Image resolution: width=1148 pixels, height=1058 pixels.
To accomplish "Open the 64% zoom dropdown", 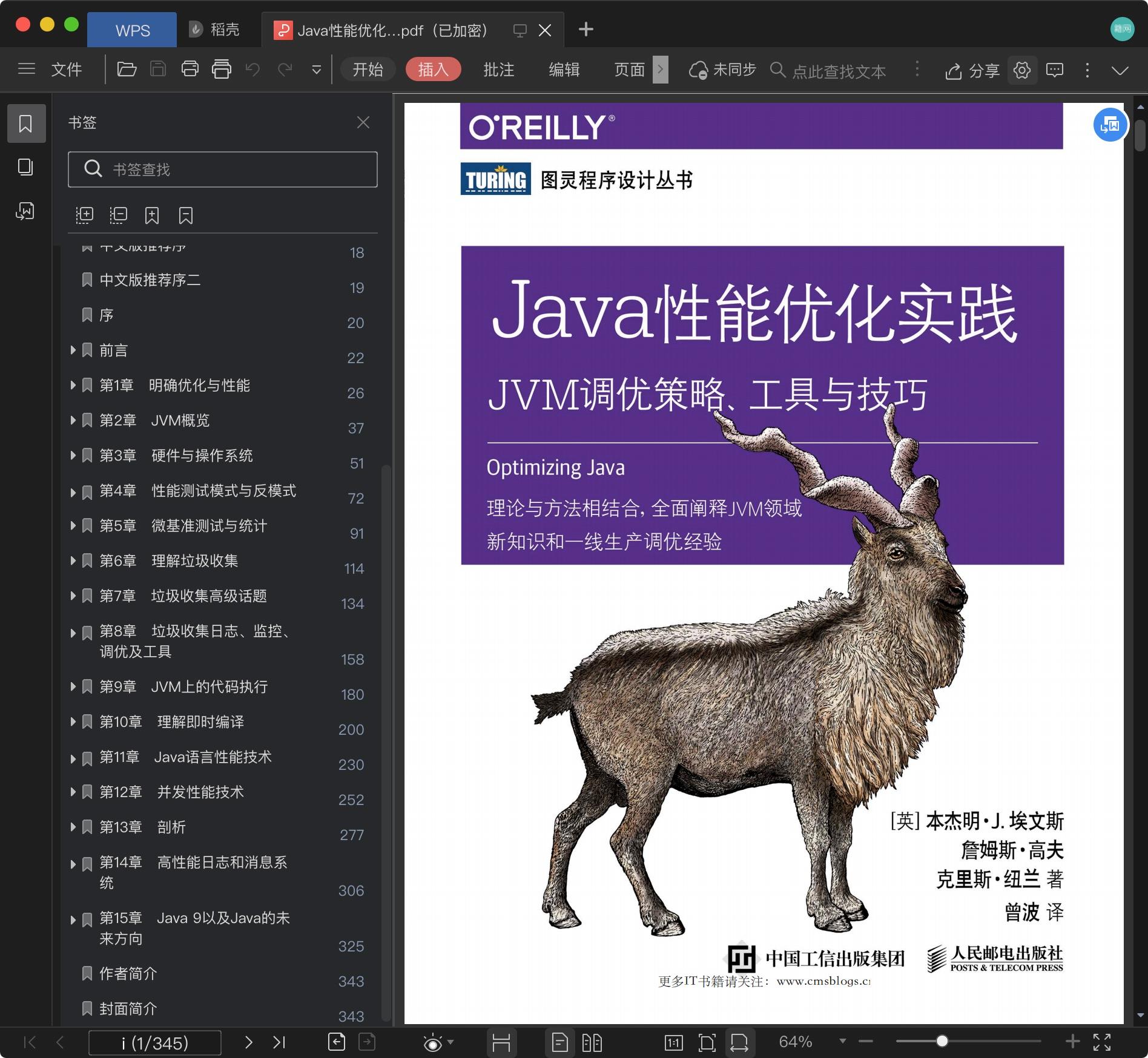I will click(842, 1041).
